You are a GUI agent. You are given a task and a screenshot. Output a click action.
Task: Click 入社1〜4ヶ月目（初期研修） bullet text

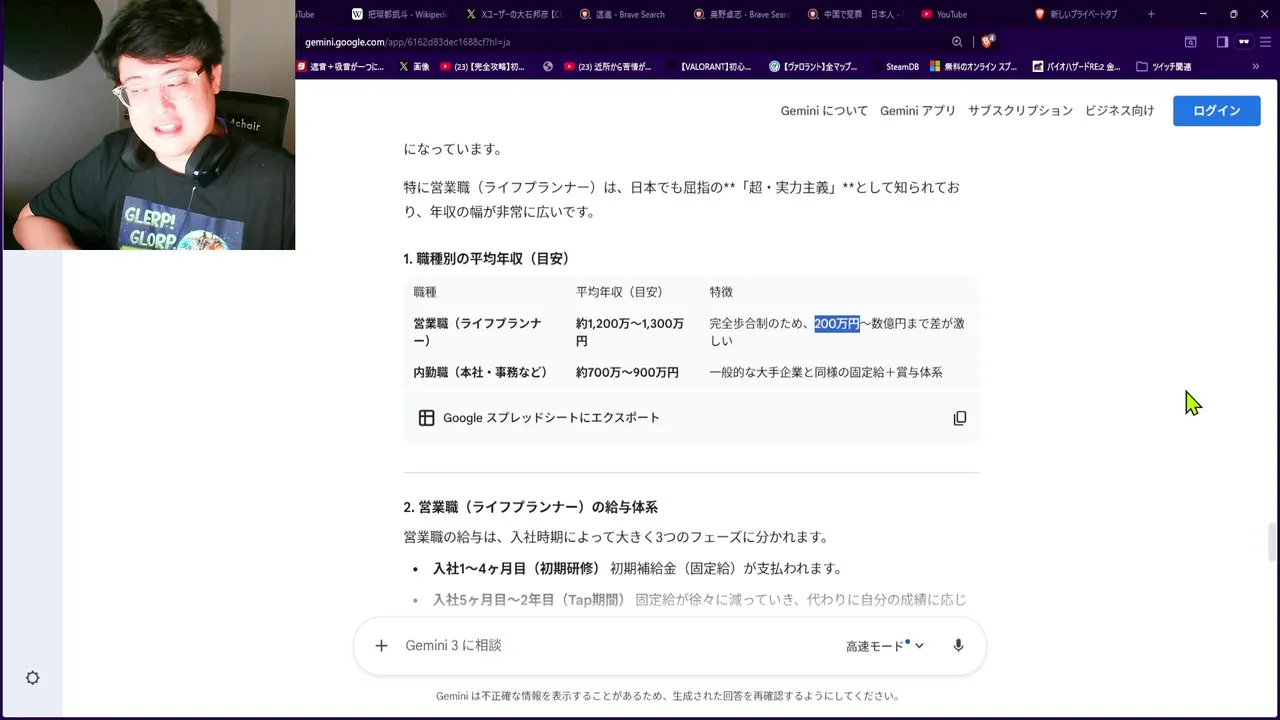click(x=516, y=569)
